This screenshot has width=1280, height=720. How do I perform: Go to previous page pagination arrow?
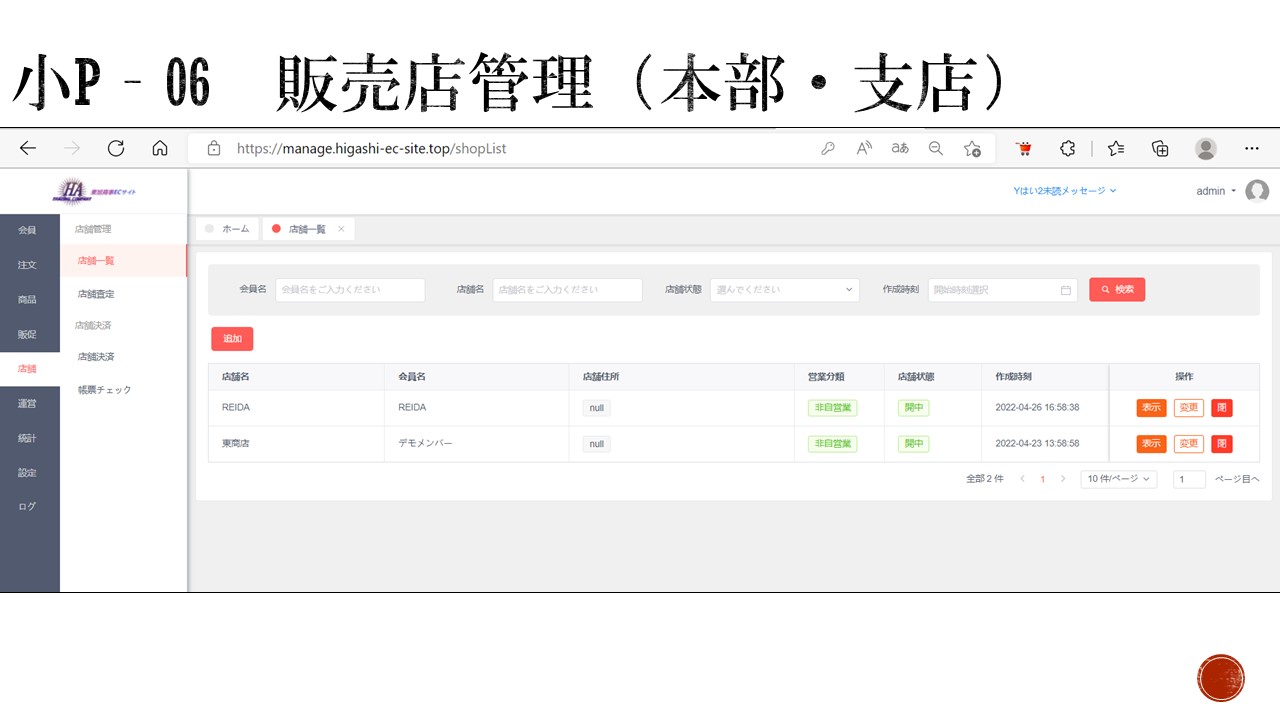coord(1022,480)
